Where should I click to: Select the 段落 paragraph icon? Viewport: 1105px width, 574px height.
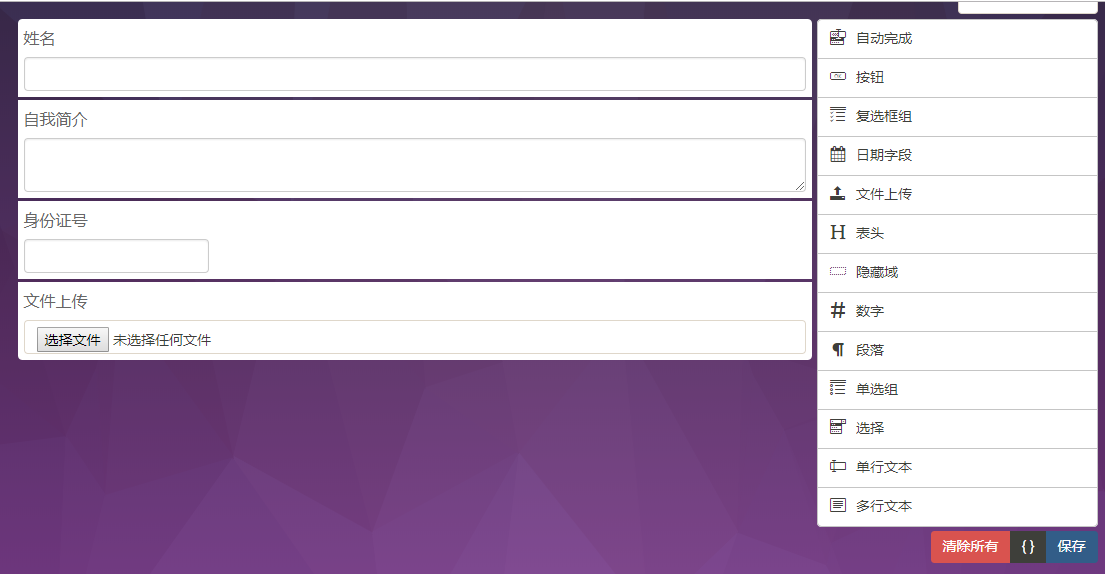tap(837, 350)
